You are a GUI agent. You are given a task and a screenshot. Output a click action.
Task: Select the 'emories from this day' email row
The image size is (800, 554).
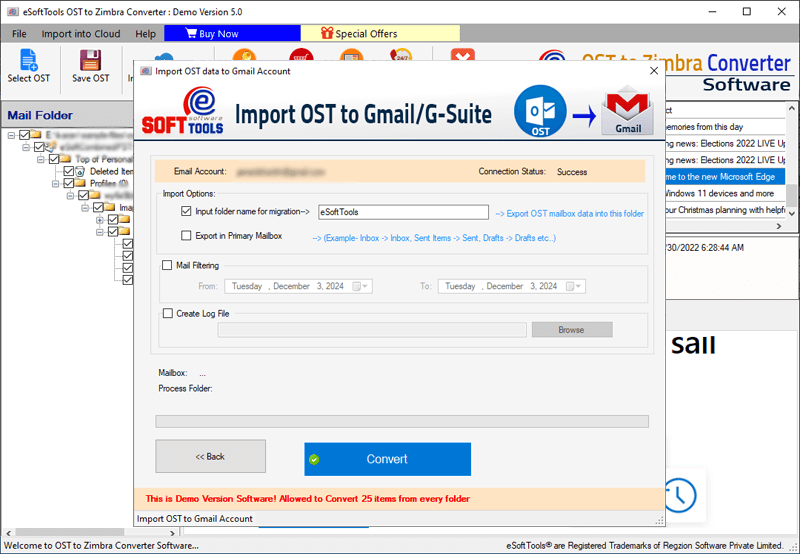click(x=725, y=127)
